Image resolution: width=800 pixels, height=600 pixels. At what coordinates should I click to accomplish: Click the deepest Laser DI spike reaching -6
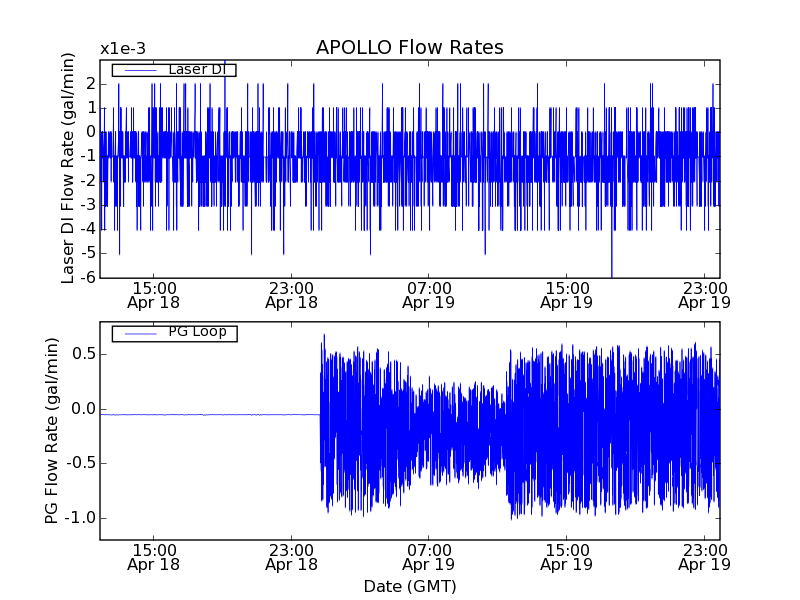[611, 272]
